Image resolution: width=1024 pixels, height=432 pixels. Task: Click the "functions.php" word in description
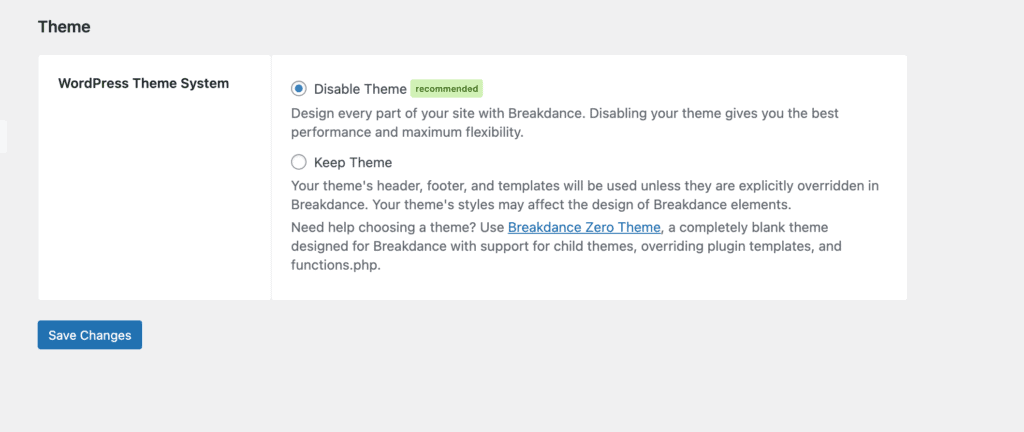click(x=336, y=266)
